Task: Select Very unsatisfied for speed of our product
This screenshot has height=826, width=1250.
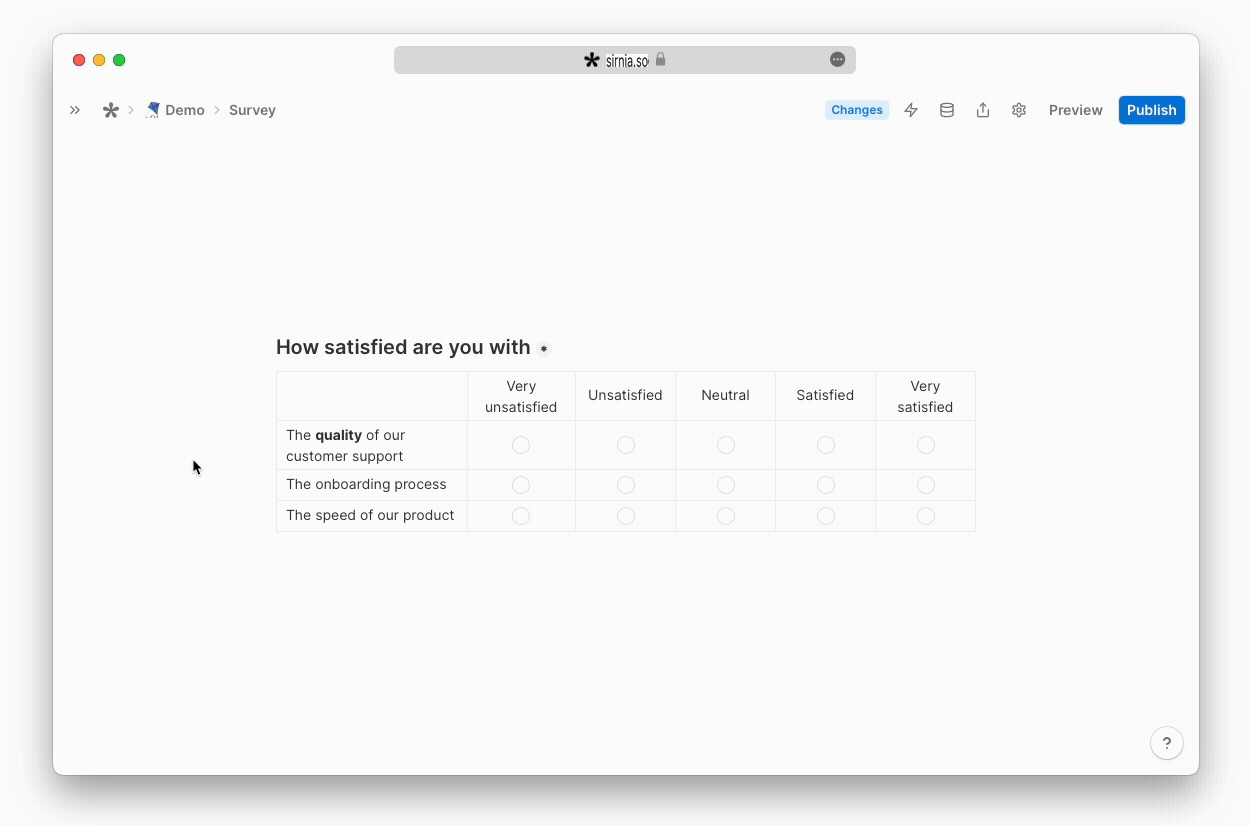Action: 521,516
